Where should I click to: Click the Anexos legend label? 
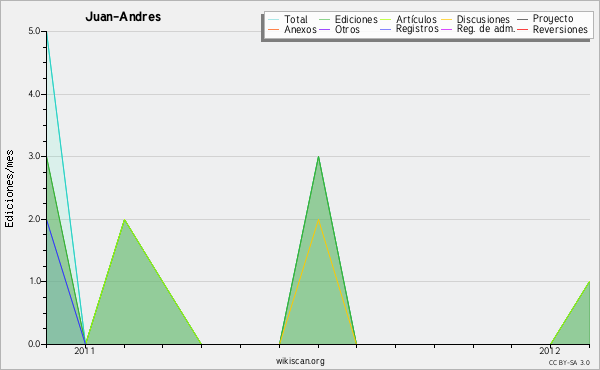[x=300, y=29]
